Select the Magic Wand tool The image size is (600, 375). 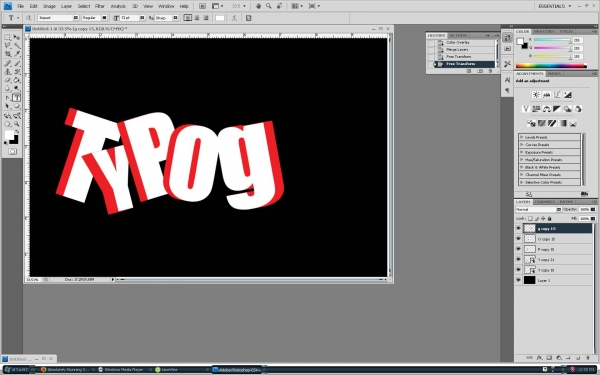(x=16, y=46)
